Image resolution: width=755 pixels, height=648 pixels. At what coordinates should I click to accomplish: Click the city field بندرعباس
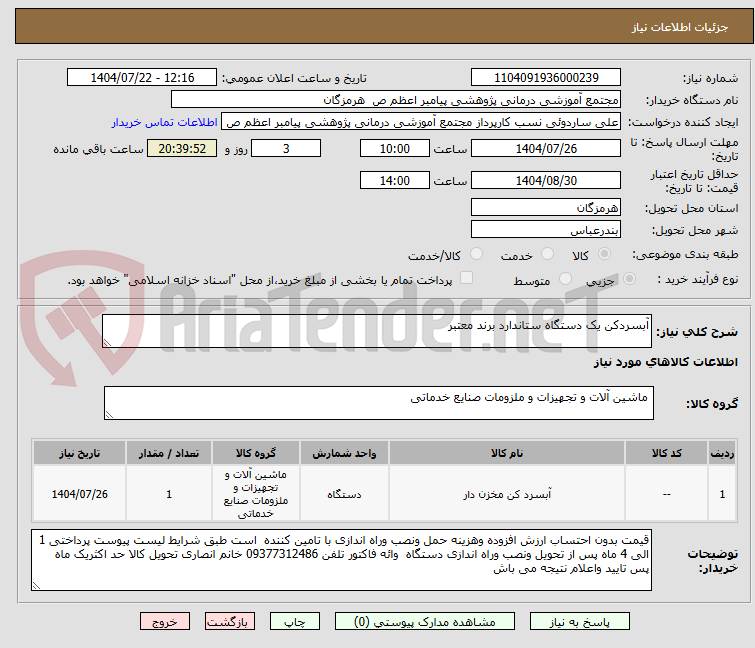pyautogui.click(x=546, y=230)
